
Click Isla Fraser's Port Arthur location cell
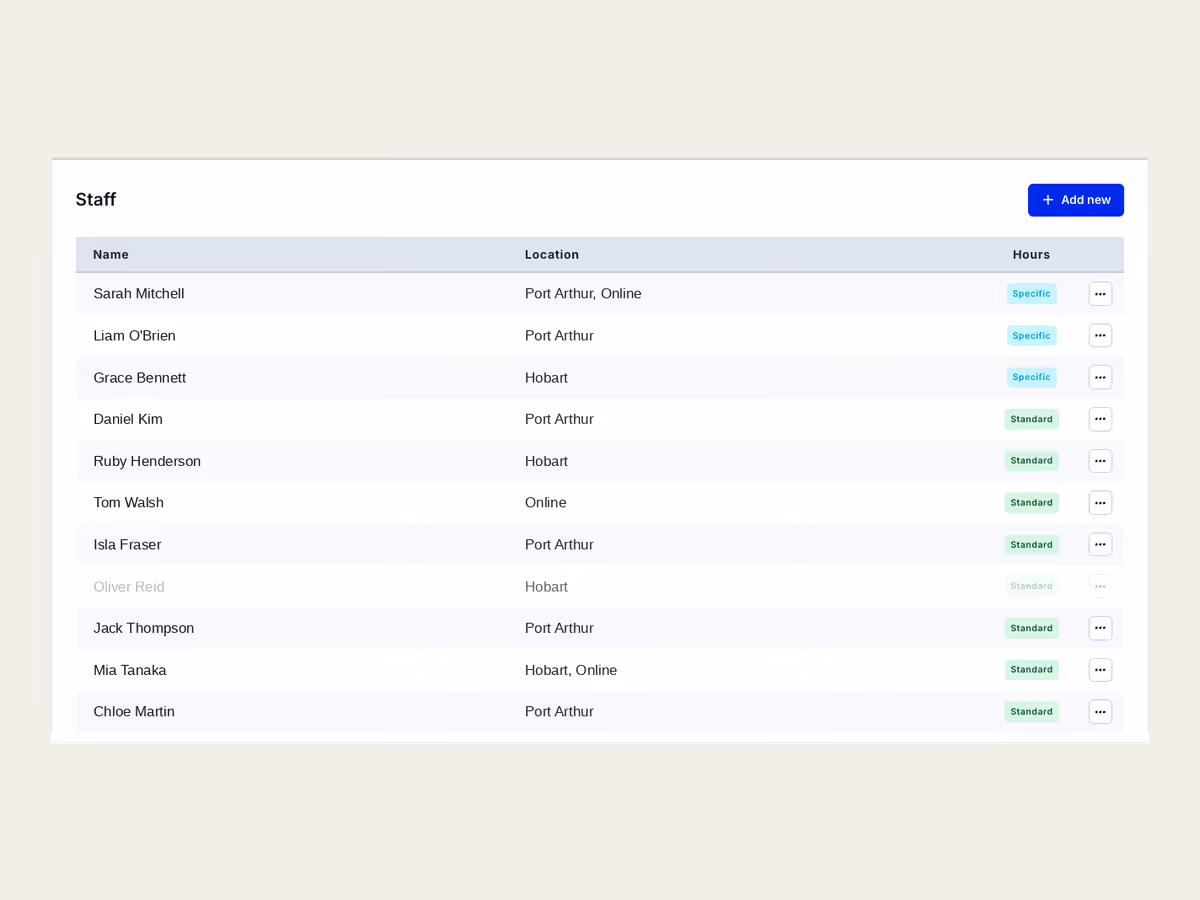coord(559,545)
